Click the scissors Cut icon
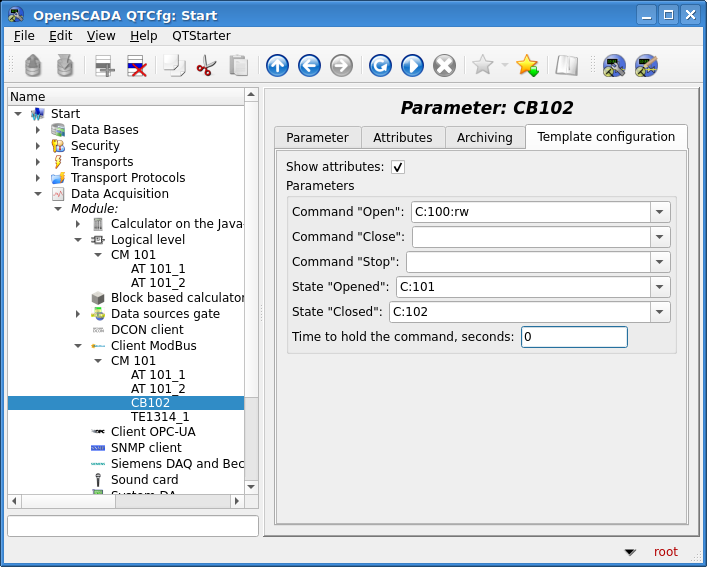This screenshot has width=707, height=567. point(206,66)
